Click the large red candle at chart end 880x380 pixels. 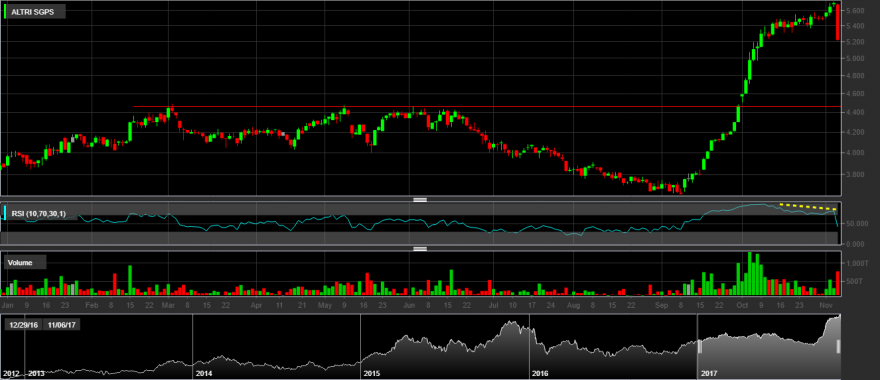coord(837,22)
